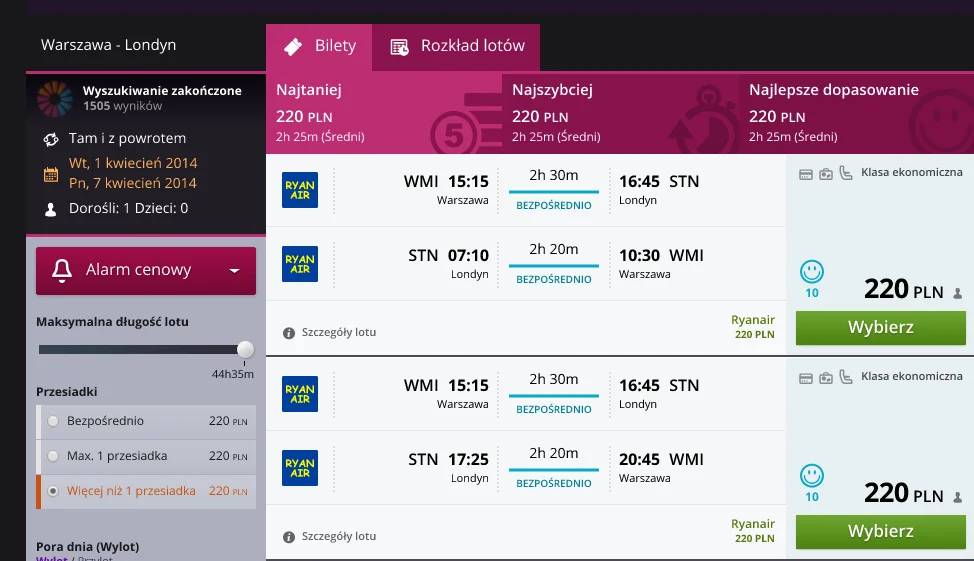Click the passenger icon beside Dorośli

tap(51, 209)
